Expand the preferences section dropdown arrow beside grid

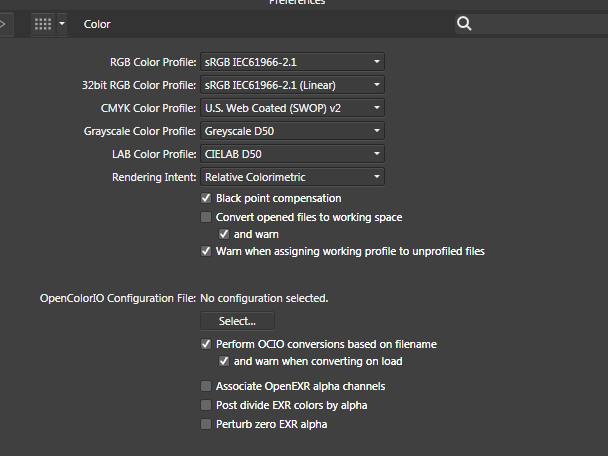coord(62,24)
